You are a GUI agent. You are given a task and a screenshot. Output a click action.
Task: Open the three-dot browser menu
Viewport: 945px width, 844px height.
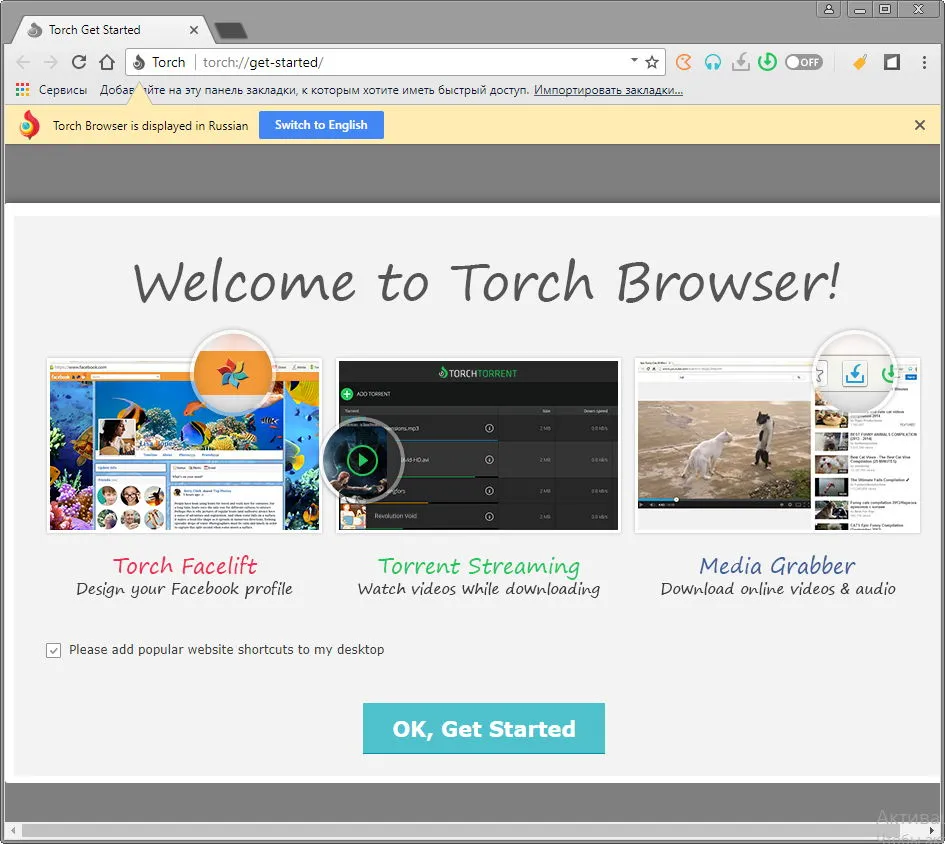(924, 62)
